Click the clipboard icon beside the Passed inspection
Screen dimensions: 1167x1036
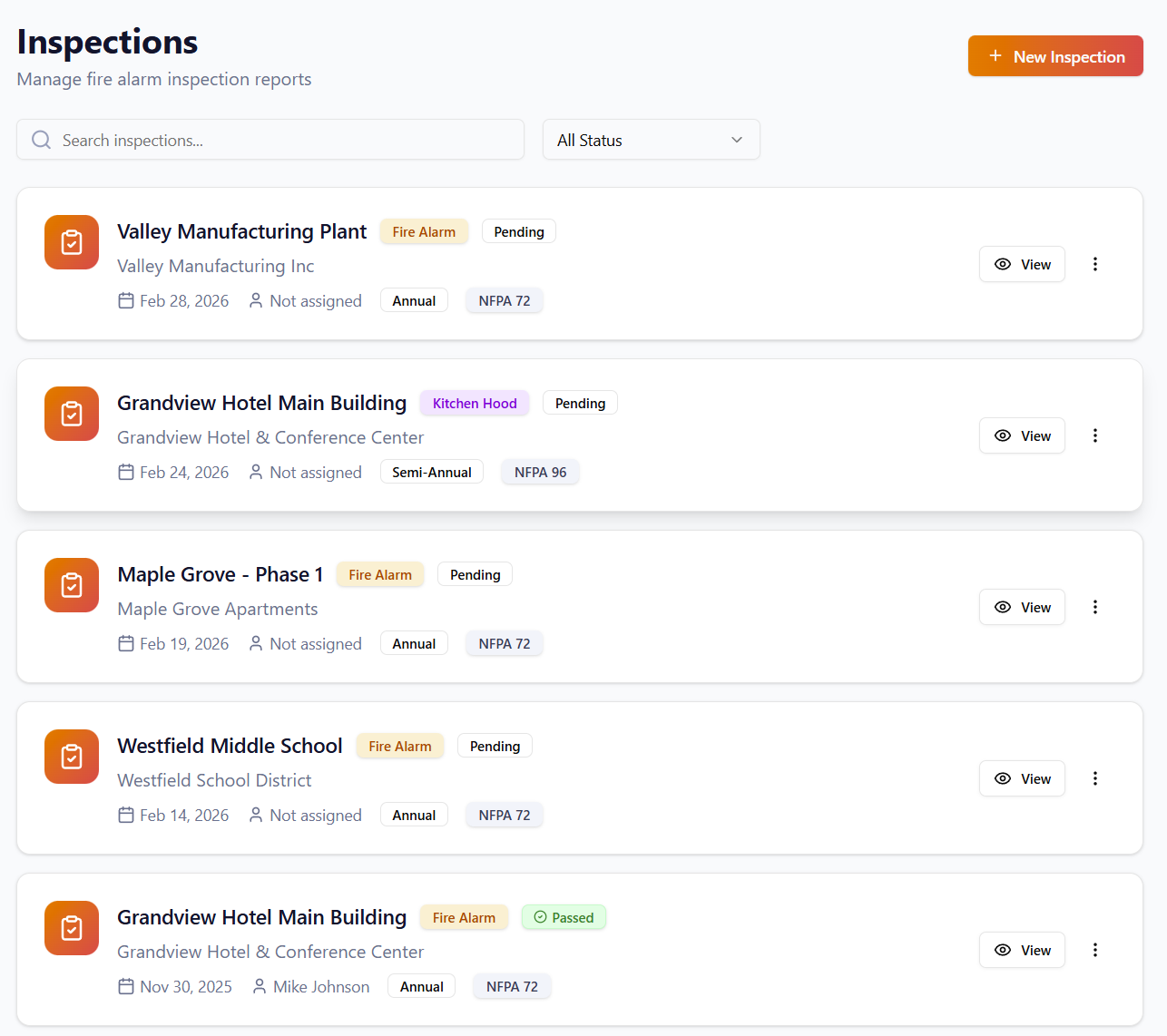pyautogui.click(x=72, y=928)
